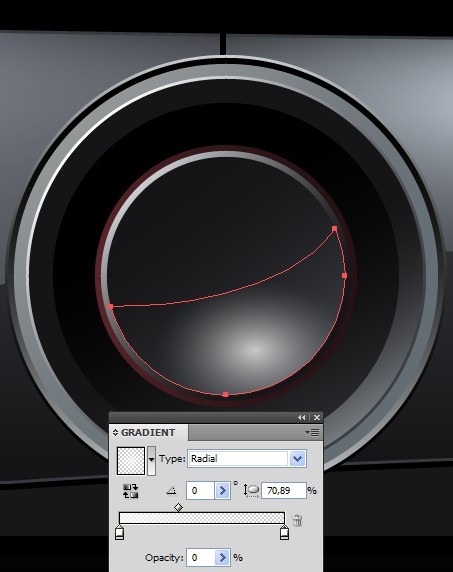Select the right gradient color stop
The width and height of the screenshot is (453, 572).
click(284, 532)
